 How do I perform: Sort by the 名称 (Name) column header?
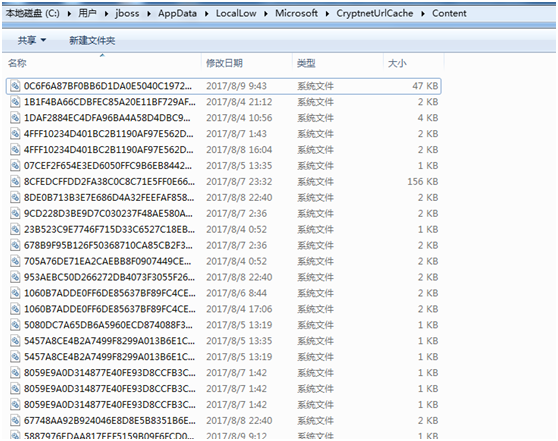(17, 63)
